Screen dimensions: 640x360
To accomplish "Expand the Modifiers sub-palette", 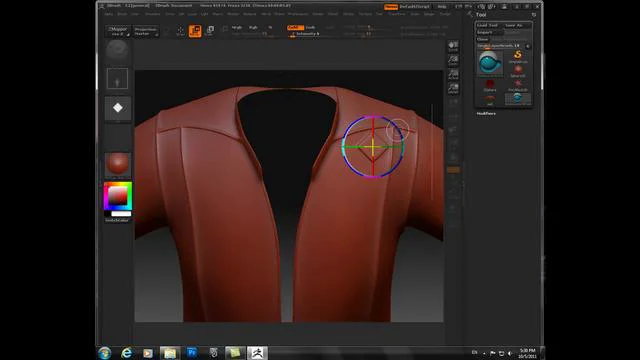I will tap(486, 113).
